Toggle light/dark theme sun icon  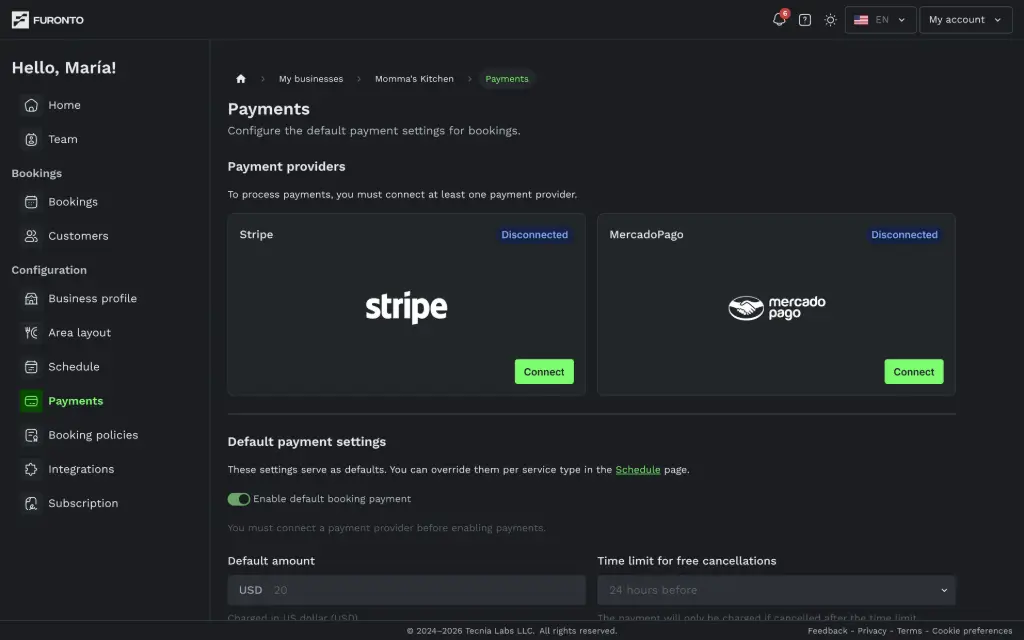pyautogui.click(x=830, y=20)
